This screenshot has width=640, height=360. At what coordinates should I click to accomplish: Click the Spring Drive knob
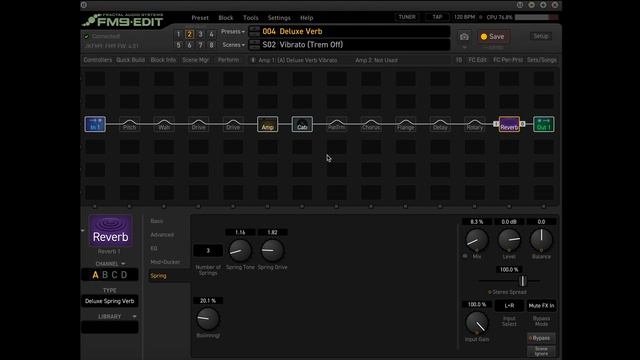(x=272, y=250)
